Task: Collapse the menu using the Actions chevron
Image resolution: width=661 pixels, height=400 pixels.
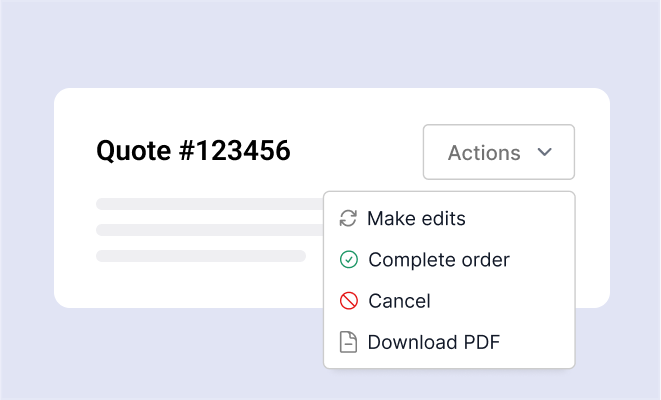Action: (x=545, y=153)
